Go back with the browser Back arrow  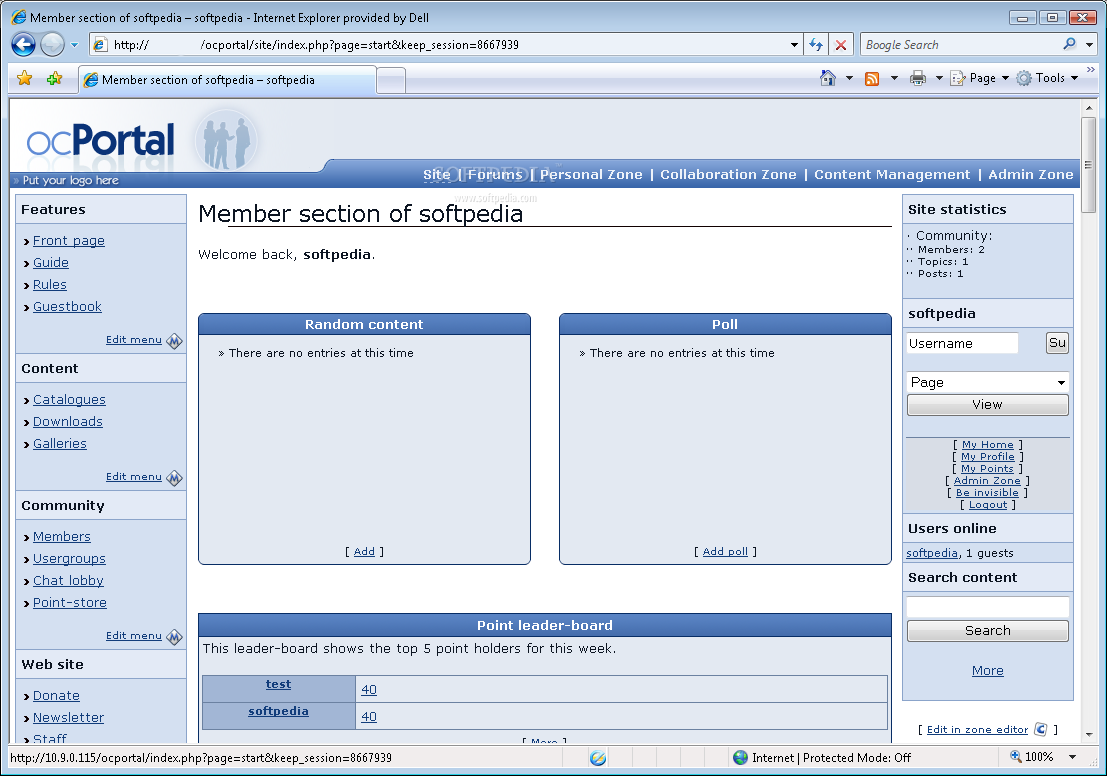23,44
